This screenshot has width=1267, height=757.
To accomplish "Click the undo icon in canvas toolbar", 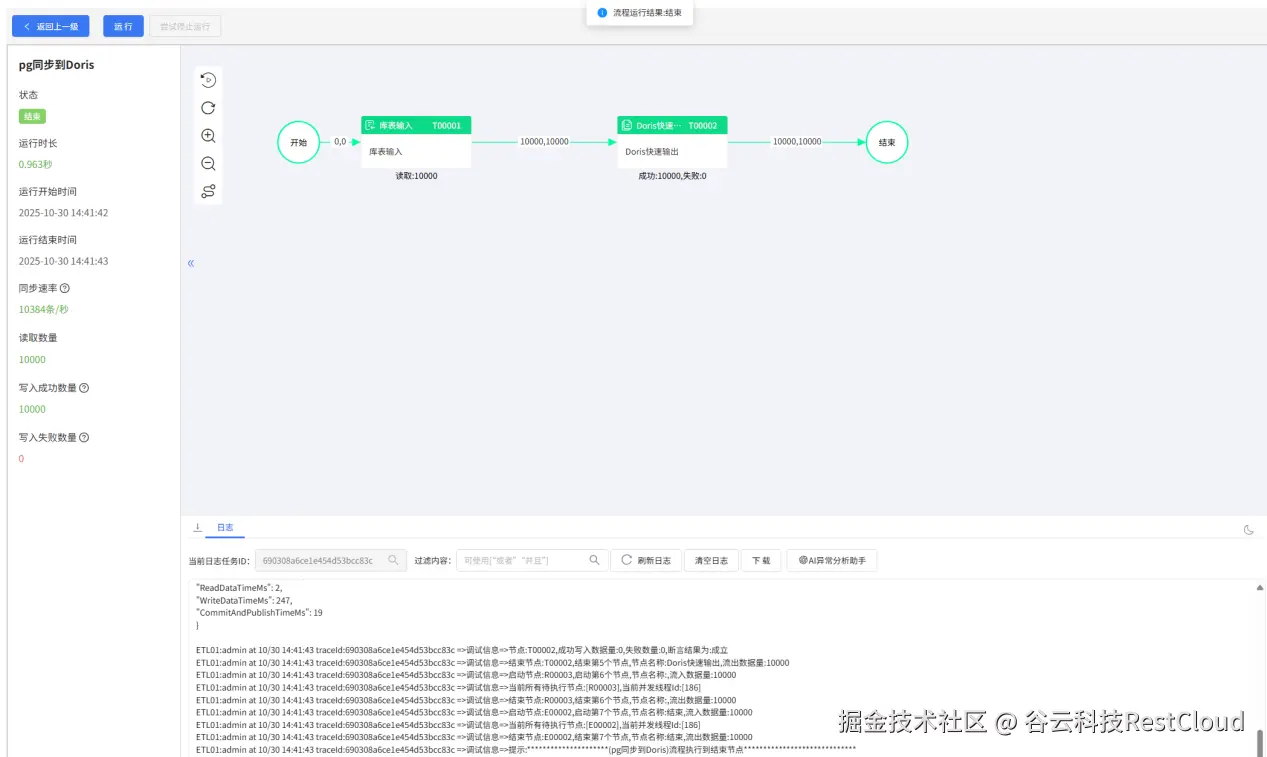I will (x=208, y=79).
